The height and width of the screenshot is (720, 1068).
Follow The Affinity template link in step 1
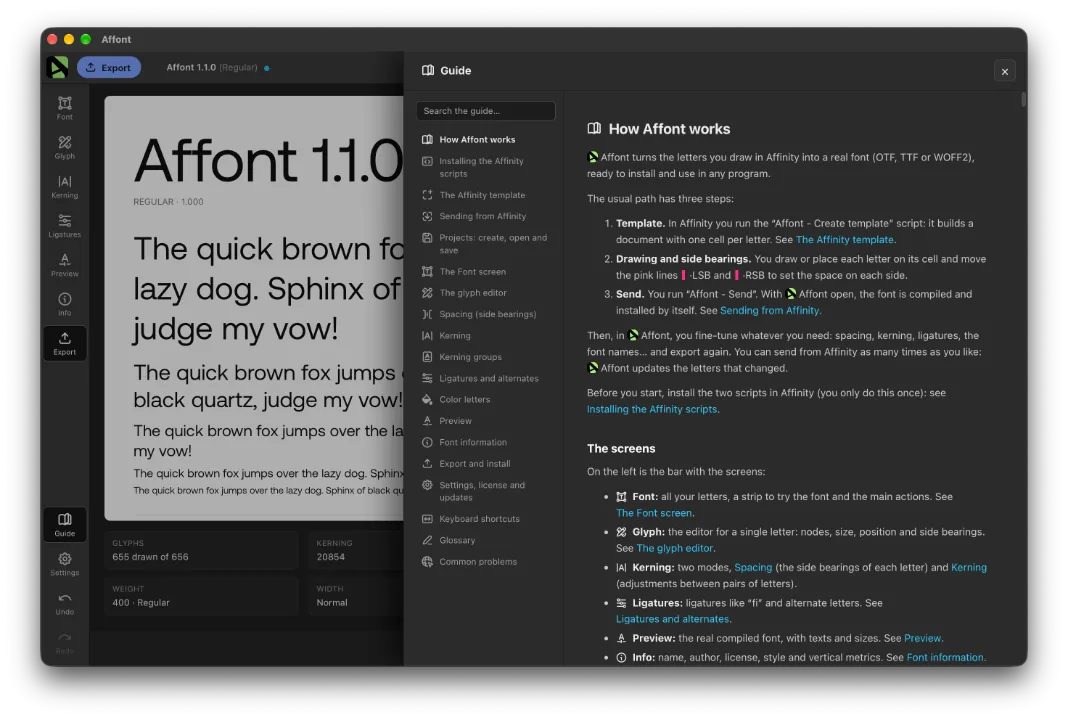[x=845, y=240]
